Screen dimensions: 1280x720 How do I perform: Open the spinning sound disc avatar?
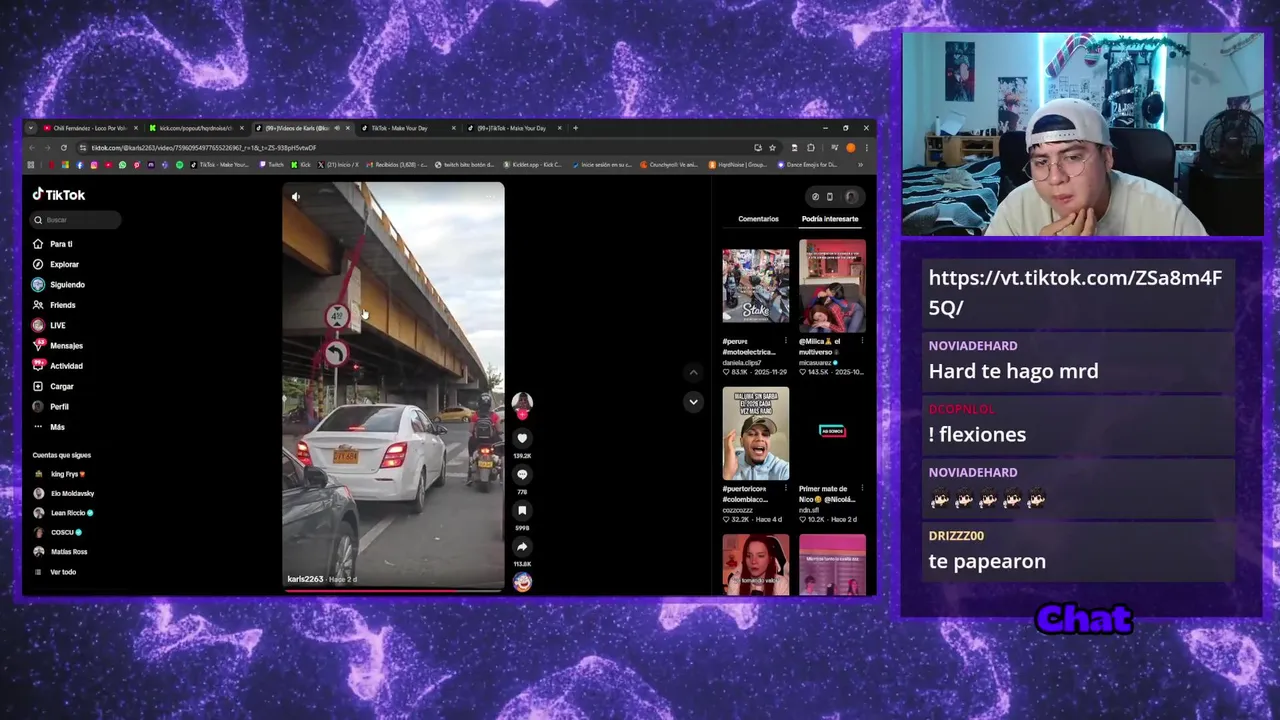[x=522, y=582]
